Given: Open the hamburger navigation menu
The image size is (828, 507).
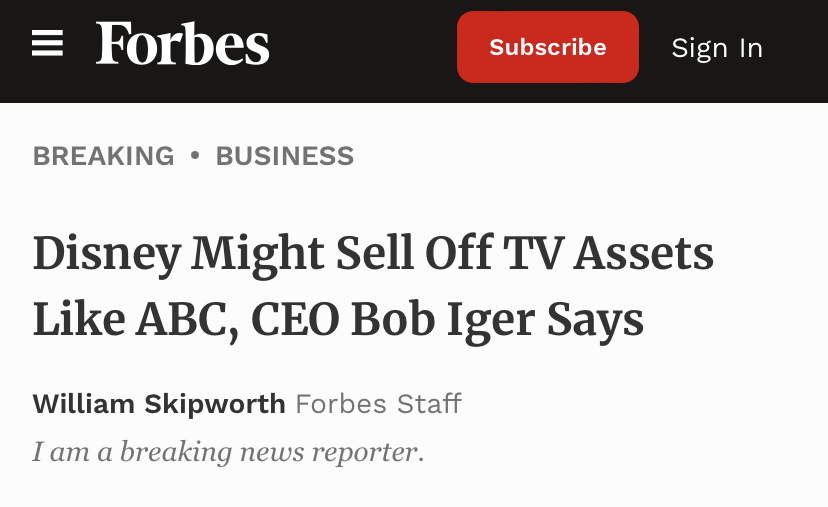Looking at the screenshot, I should click(x=47, y=44).
